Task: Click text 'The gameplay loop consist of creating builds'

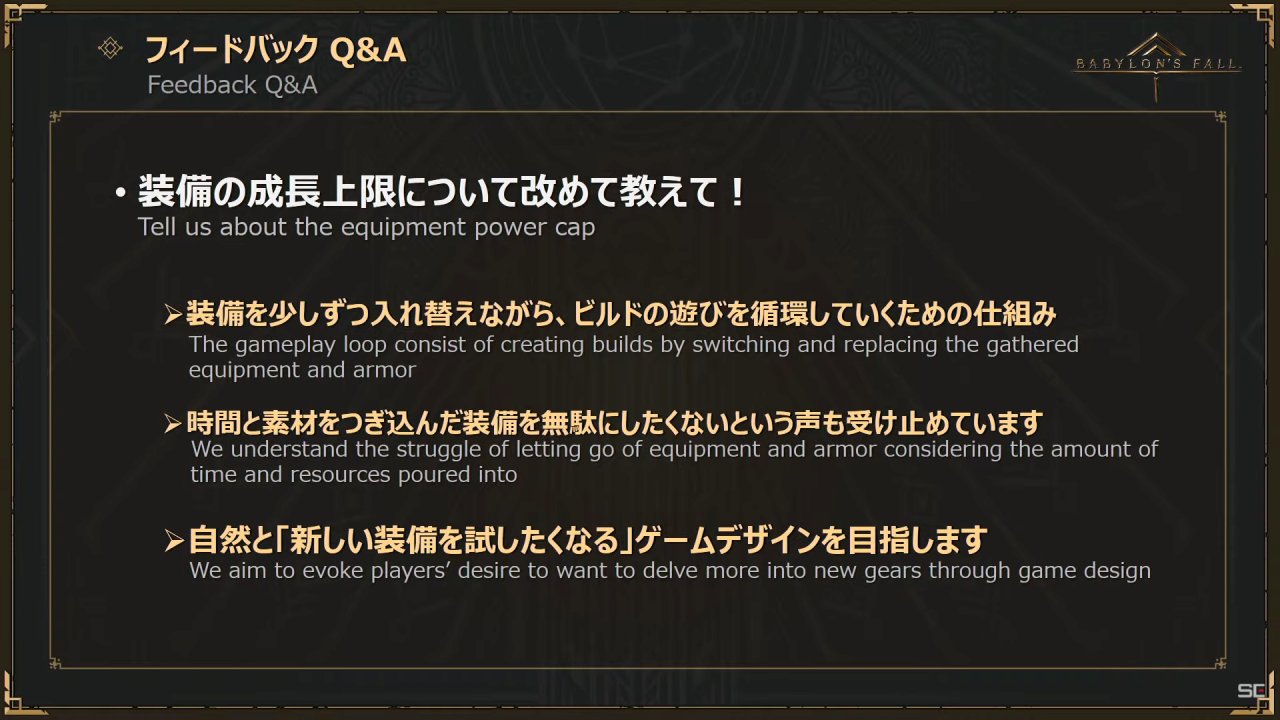Action: point(634,357)
